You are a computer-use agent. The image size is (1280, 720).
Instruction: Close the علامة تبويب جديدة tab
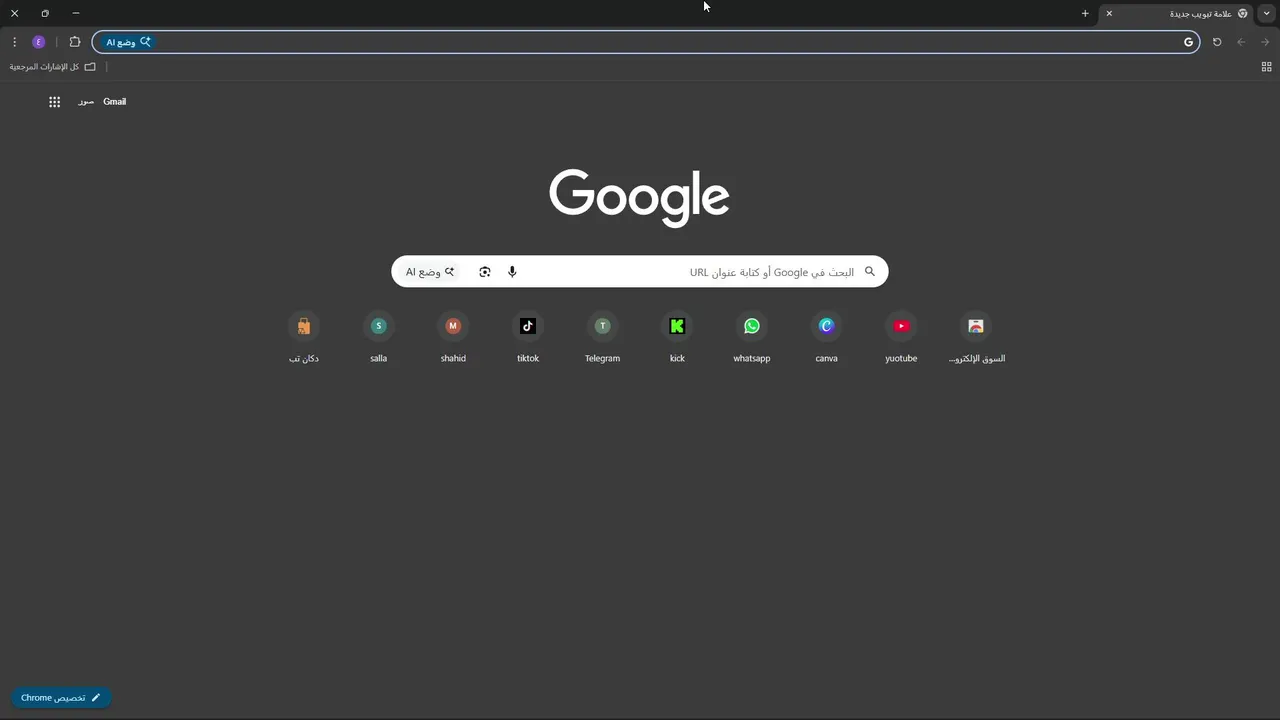point(1109,13)
